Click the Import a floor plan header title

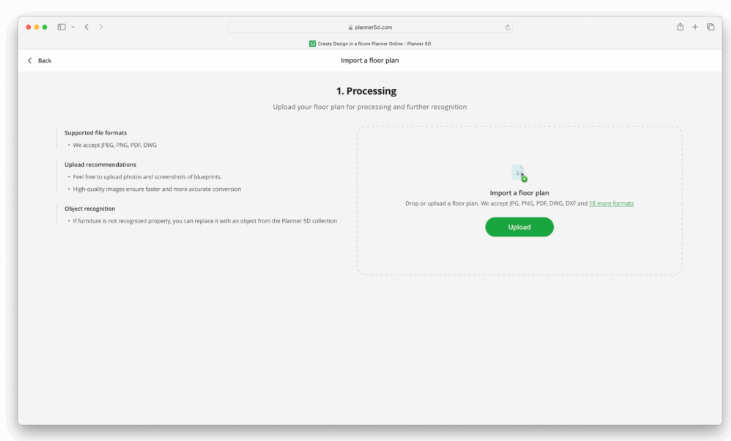(369, 60)
